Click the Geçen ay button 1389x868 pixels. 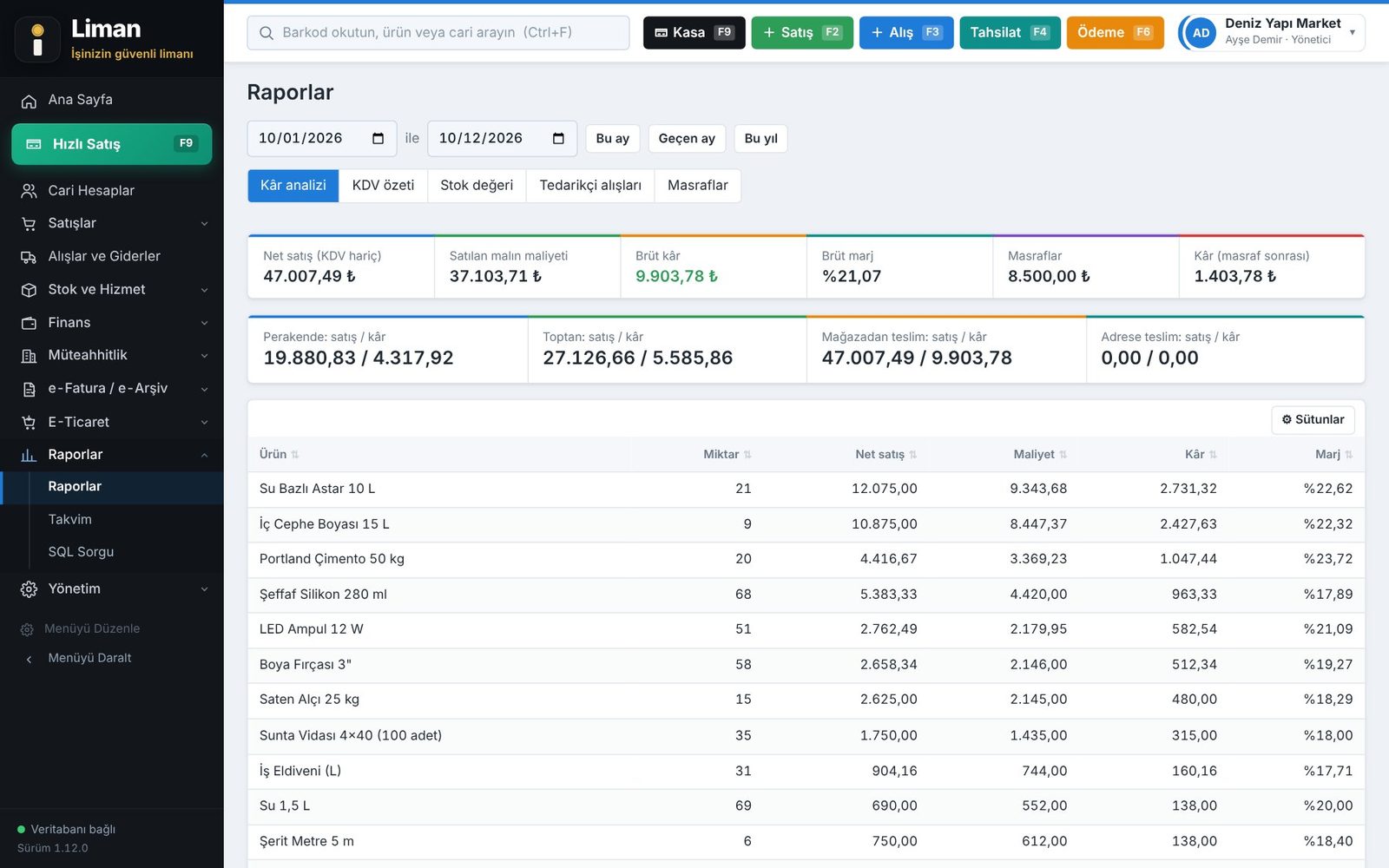[x=687, y=139]
